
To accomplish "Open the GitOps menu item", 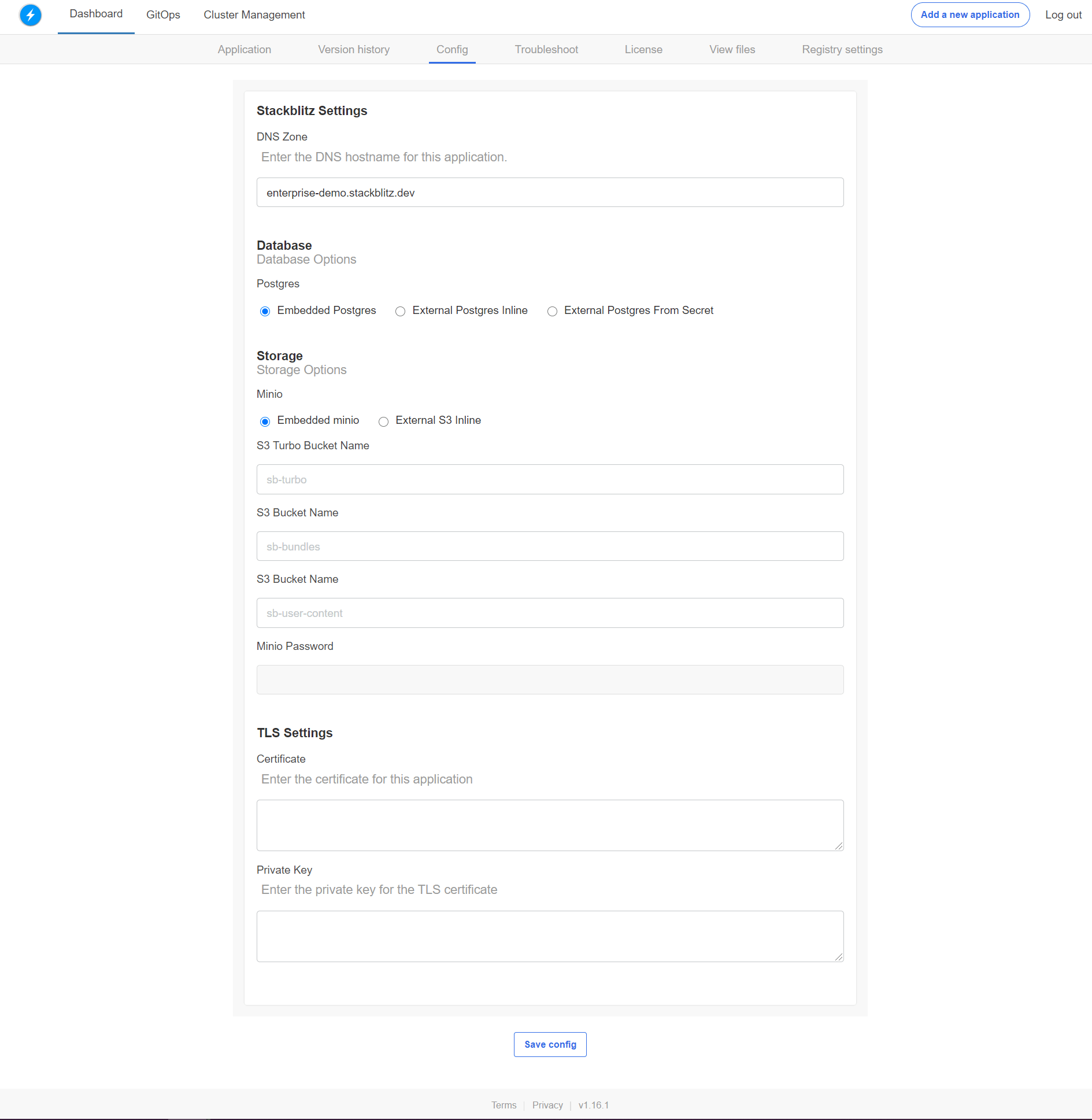I will pos(163,15).
